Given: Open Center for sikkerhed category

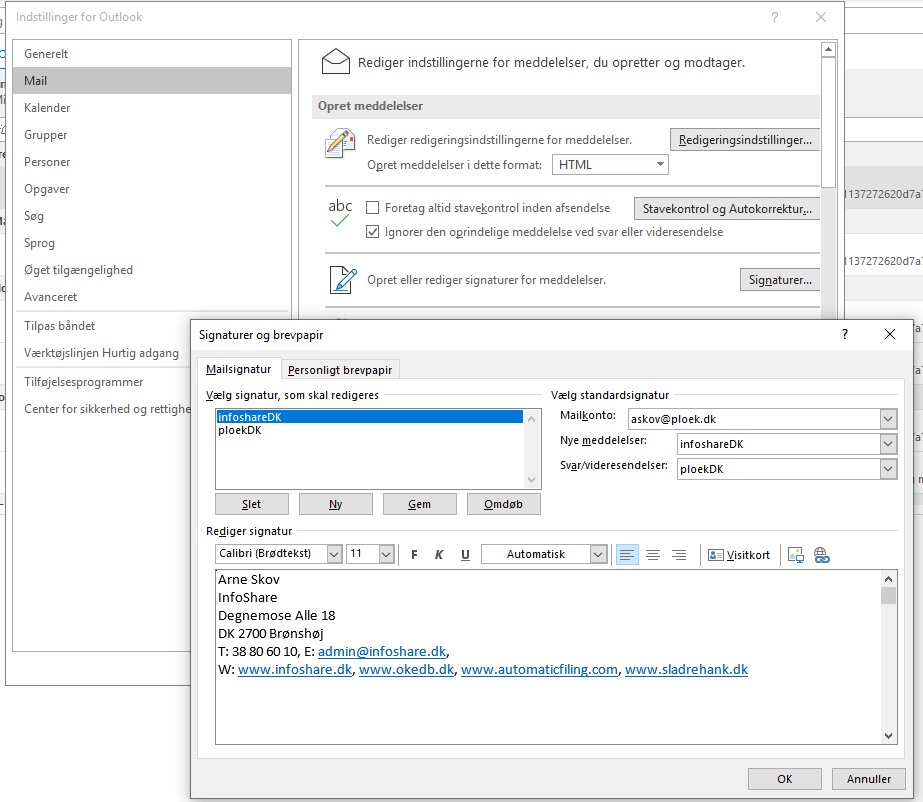Looking at the screenshot, I should [x=102, y=409].
